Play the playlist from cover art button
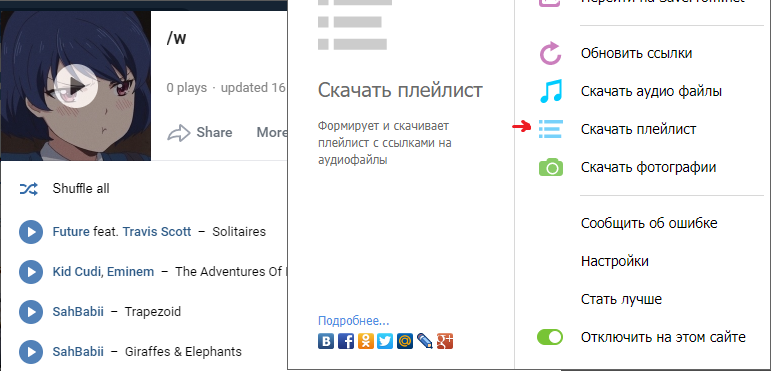Viewport: 771px width, 371px height. pos(76,86)
